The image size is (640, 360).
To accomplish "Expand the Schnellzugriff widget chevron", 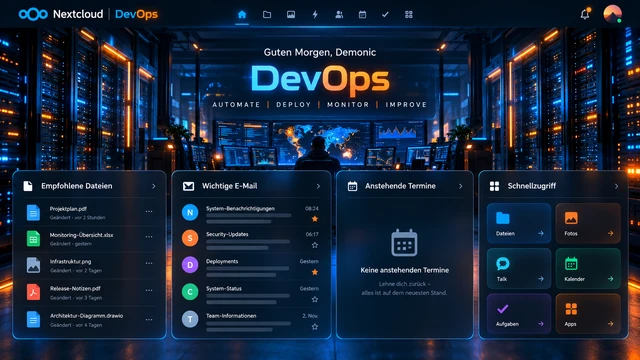I will click(616, 186).
